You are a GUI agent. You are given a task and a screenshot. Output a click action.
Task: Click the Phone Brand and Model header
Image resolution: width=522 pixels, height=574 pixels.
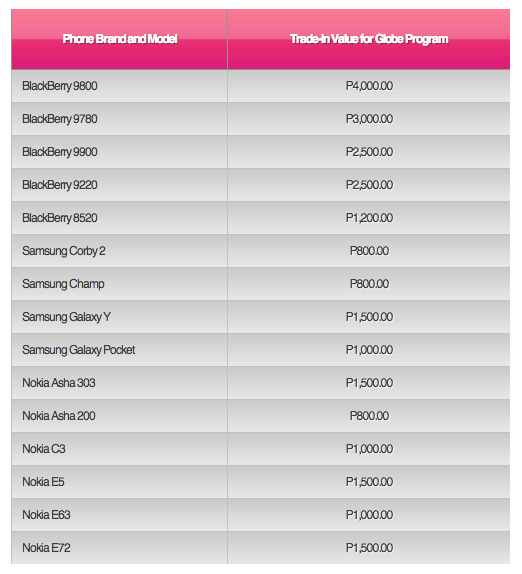pos(120,39)
